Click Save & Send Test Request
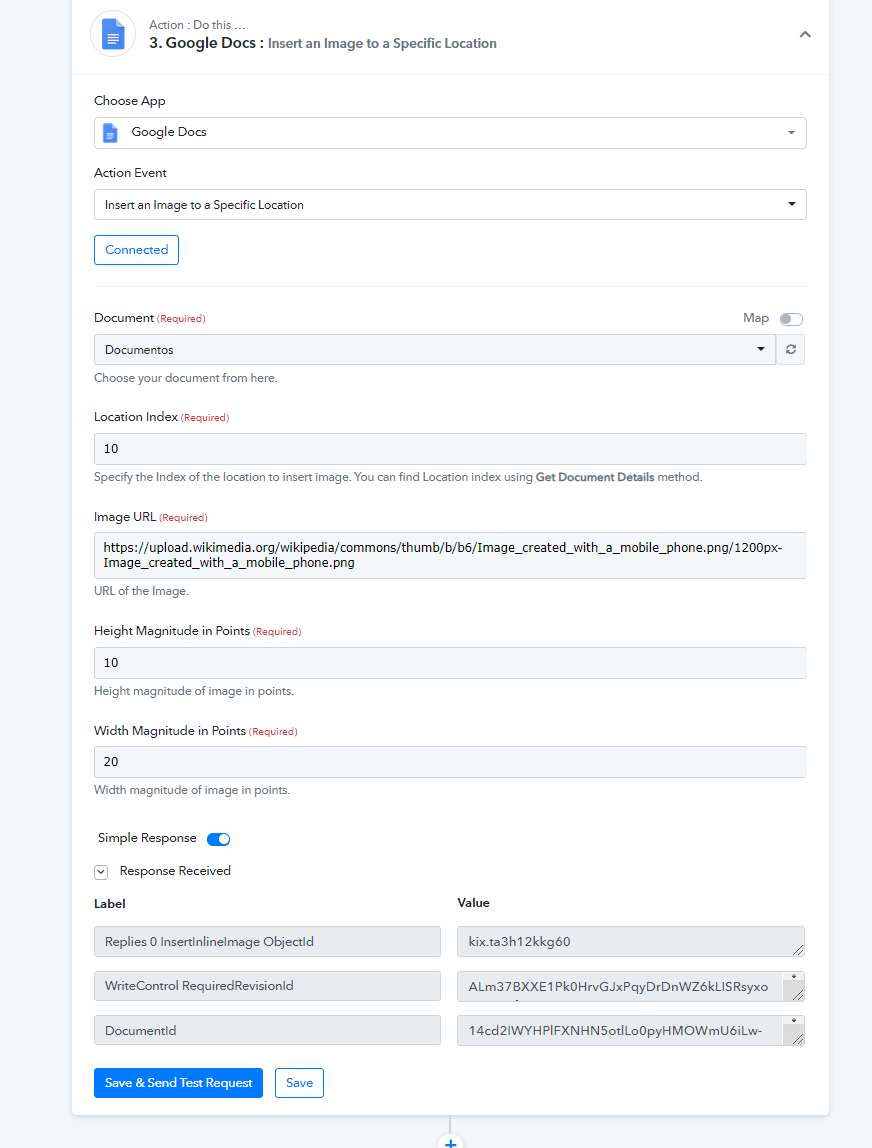The height and width of the screenshot is (1148, 872). [x=178, y=1083]
